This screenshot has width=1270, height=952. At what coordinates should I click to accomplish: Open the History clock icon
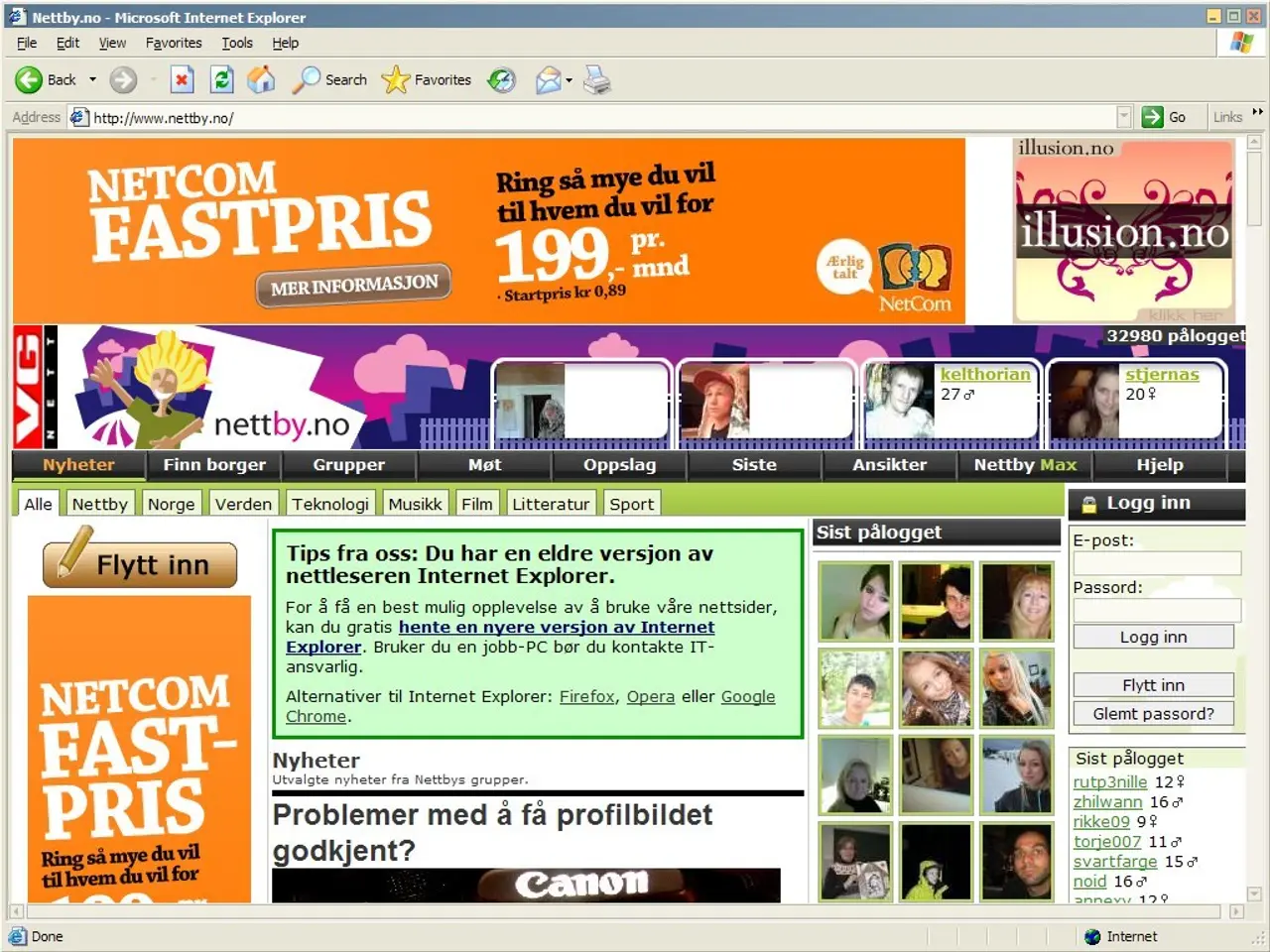[502, 80]
